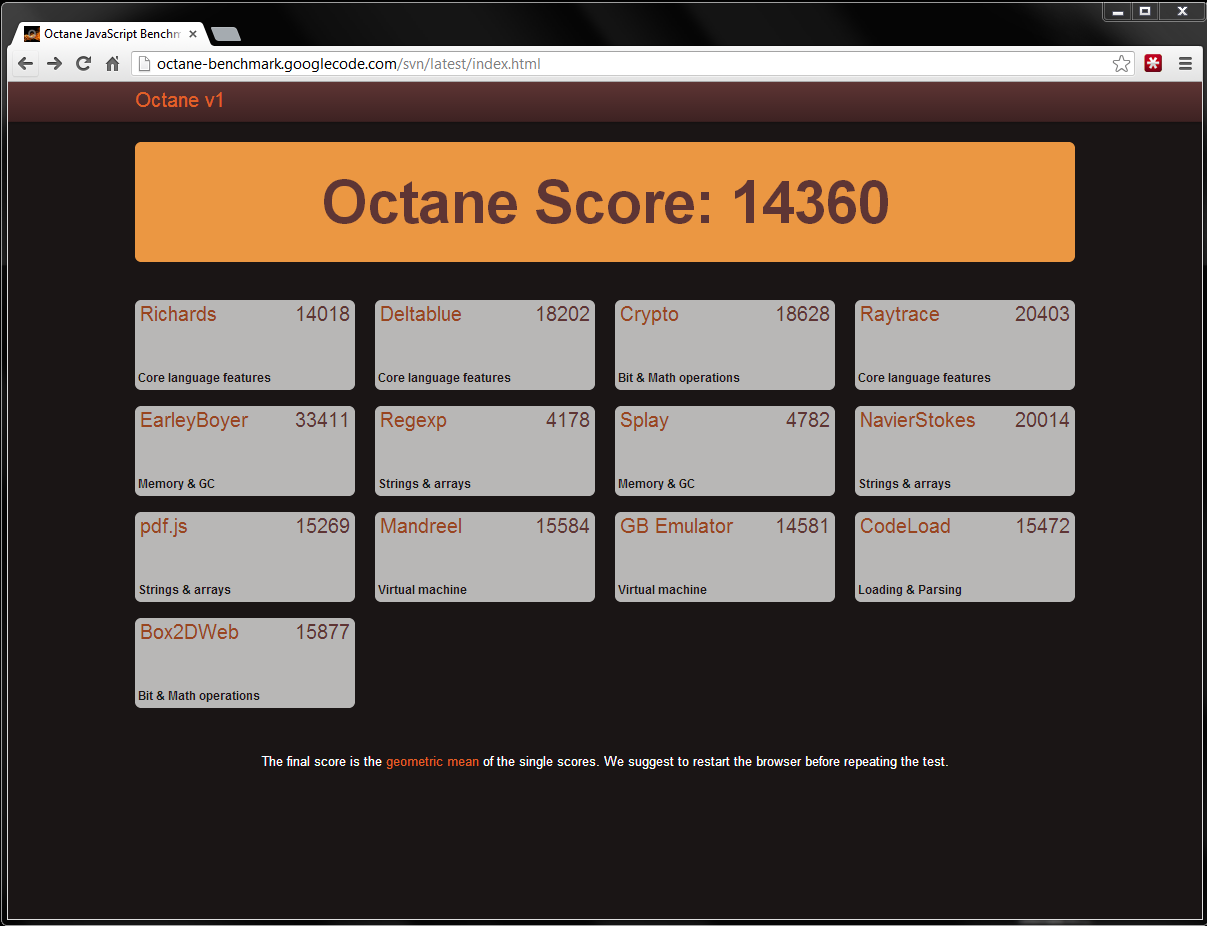Click the pdf.js score 15269

pyautogui.click(x=322, y=526)
